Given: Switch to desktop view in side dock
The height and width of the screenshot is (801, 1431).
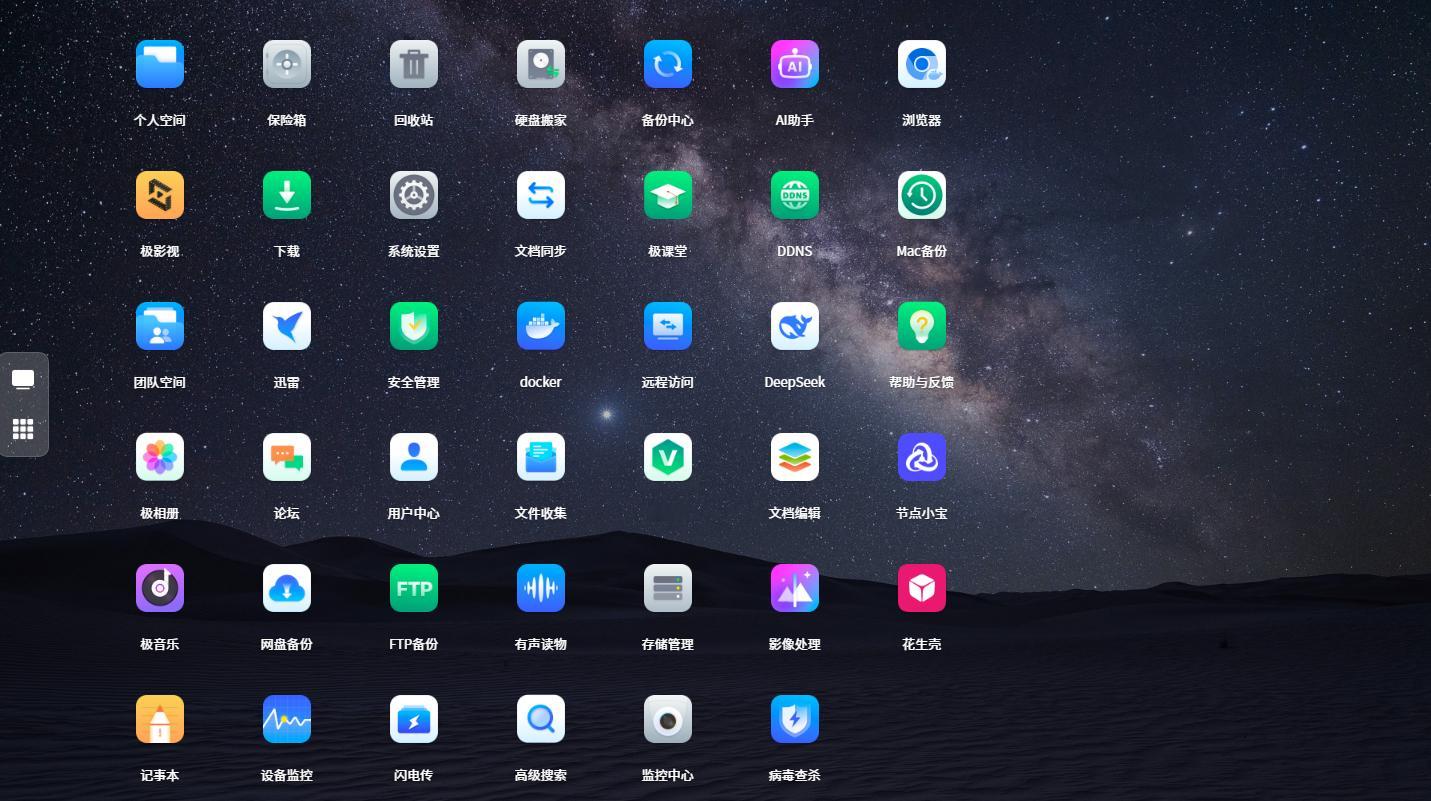Looking at the screenshot, I should [23, 380].
